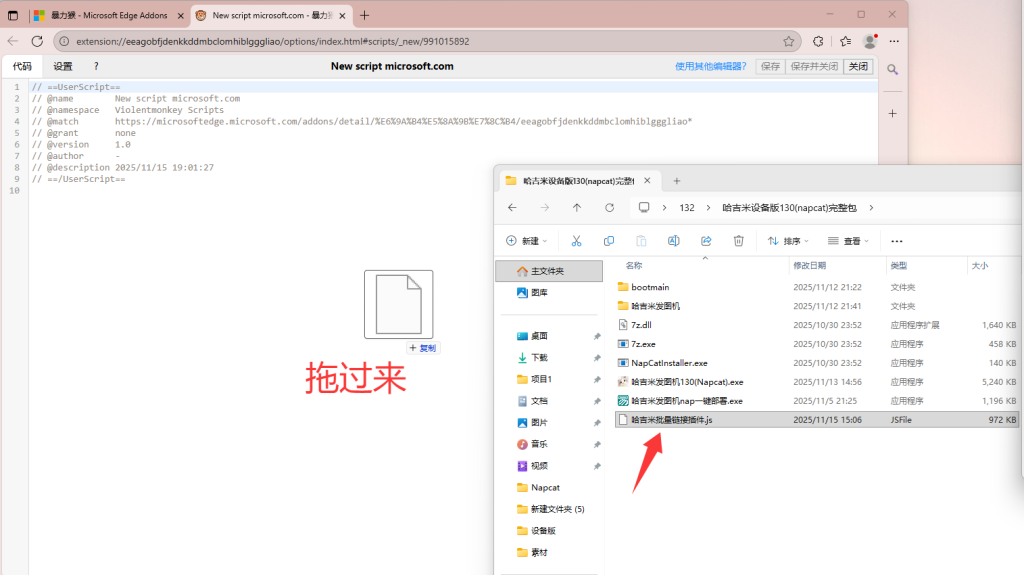Click the Share icon in Explorer toolbar
Image resolution: width=1024 pixels, height=575 pixels.
706,241
